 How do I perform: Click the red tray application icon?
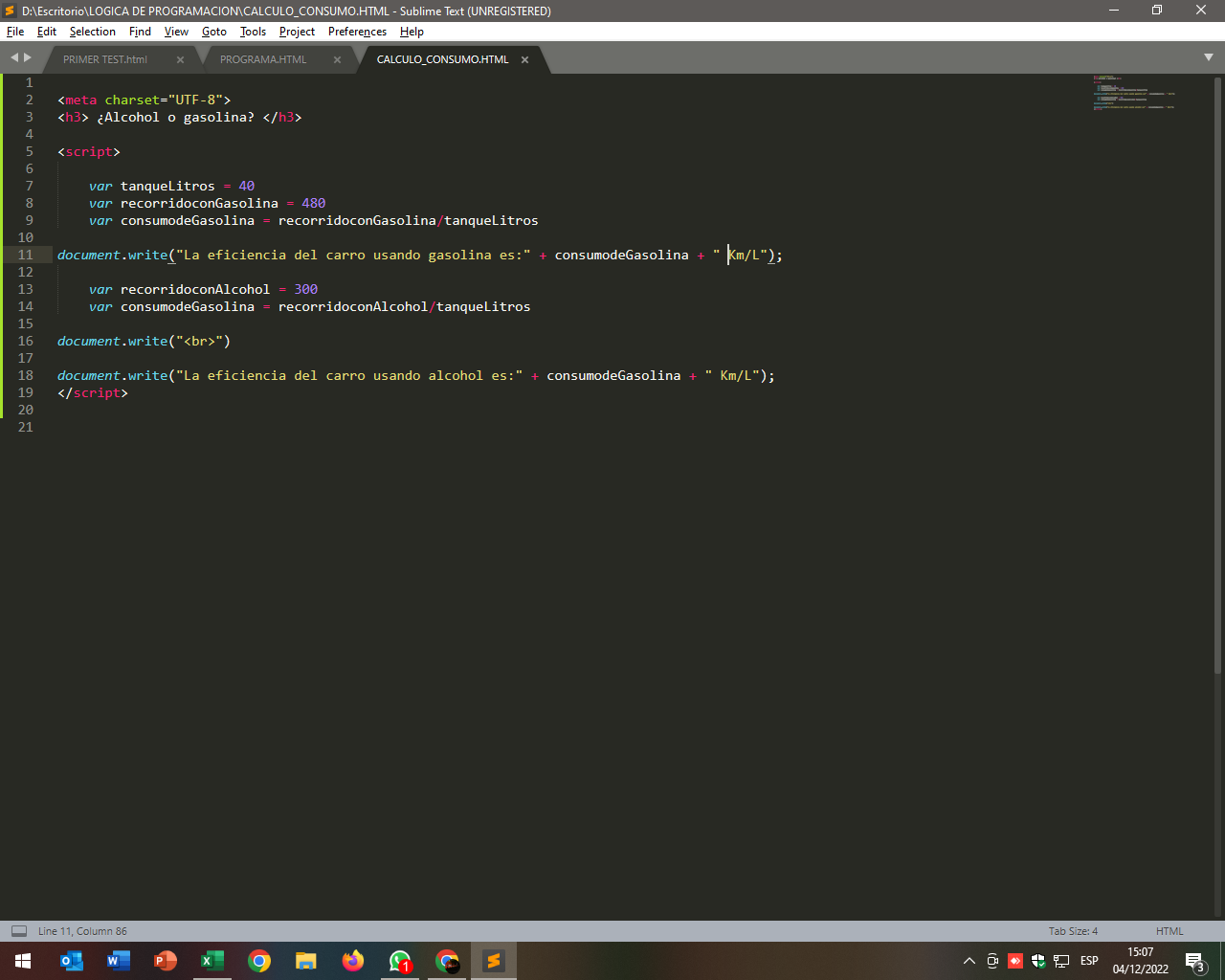(x=1015, y=961)
